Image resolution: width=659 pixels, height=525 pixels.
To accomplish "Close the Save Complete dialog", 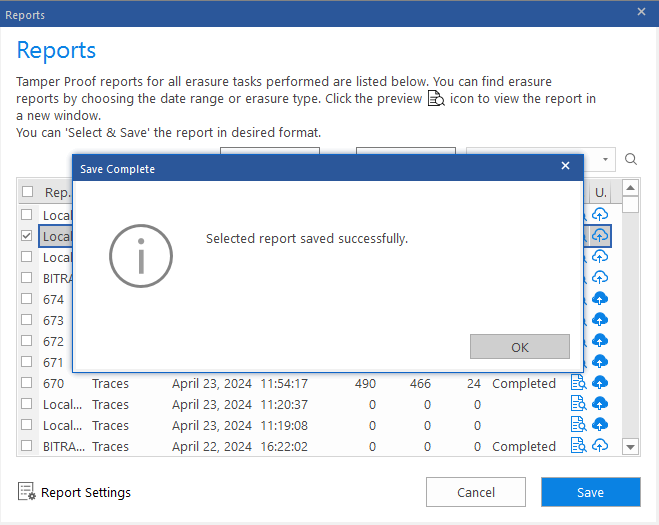I will (565, 166).
